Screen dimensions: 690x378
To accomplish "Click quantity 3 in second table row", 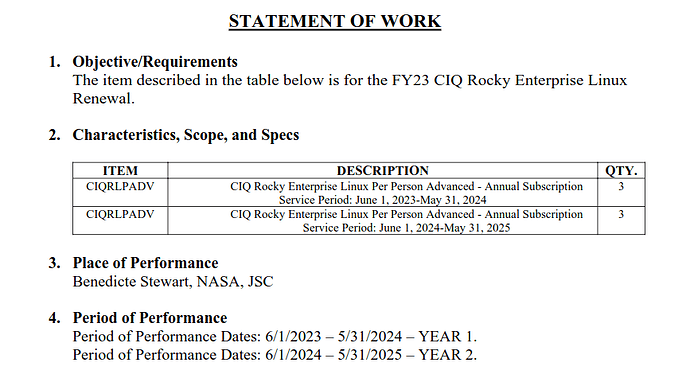I will (x=621, y=214).
